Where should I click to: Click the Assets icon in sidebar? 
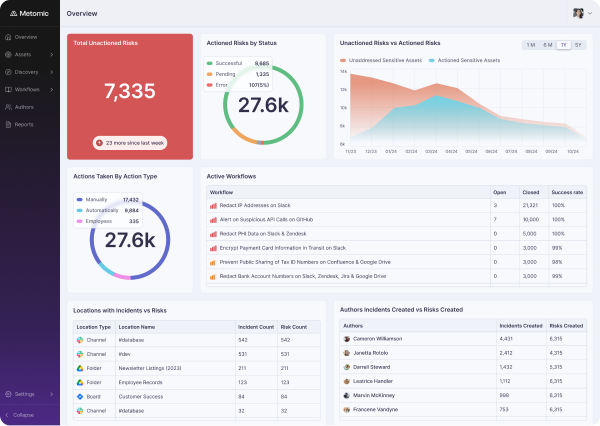click(8, 55)
